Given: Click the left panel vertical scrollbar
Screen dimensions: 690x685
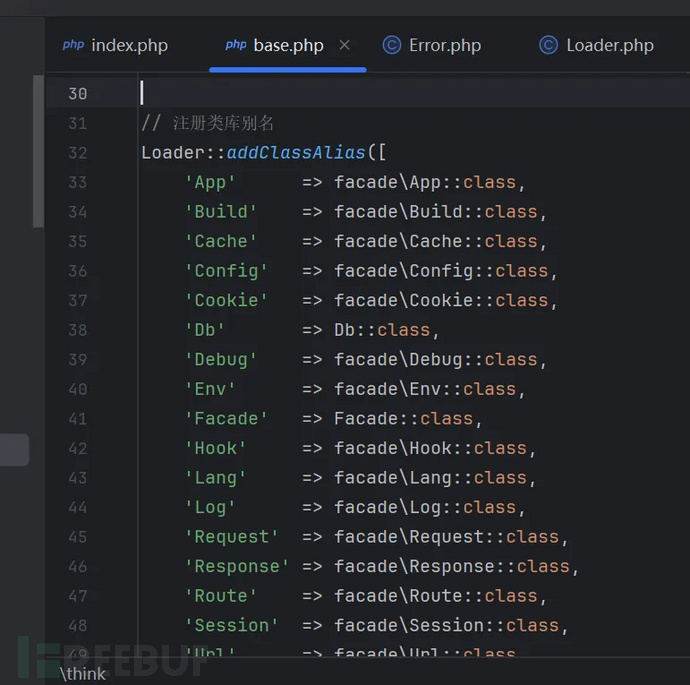Looking at the screenshot, I should pos(39,150).
